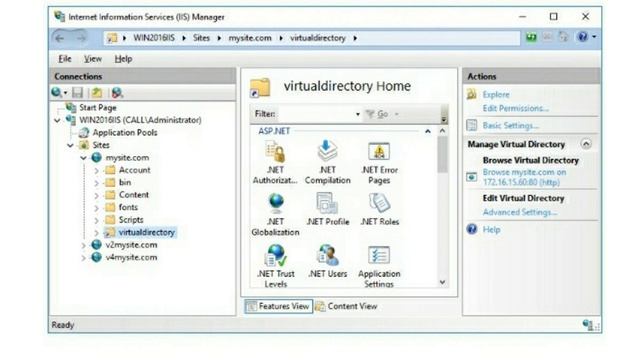This screenshot has height=360, width=640.
Task: Open .NET Profile feature icon
Action: [327, 203]
